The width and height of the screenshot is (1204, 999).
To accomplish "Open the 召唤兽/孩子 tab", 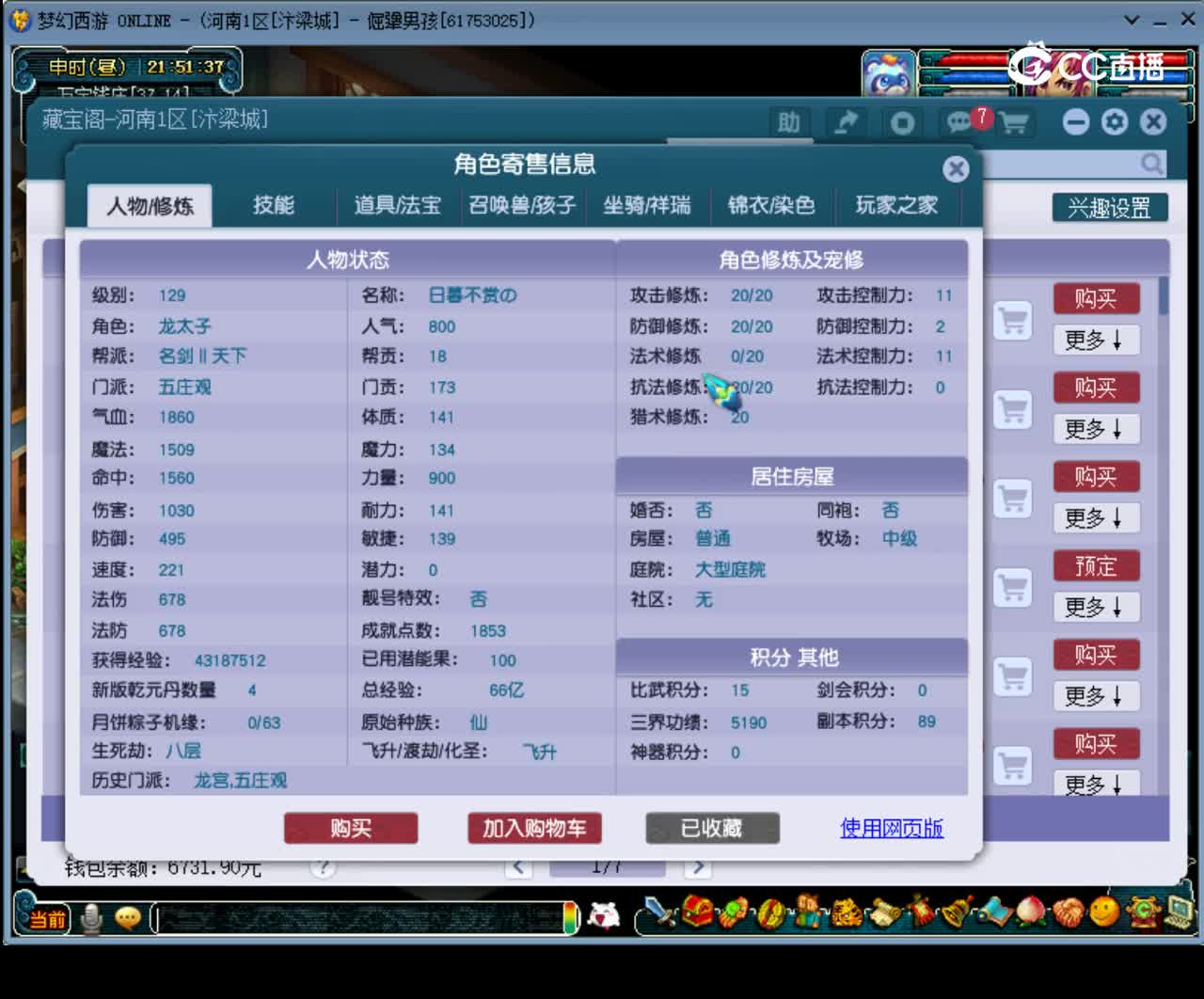I will (x=522, y=205).
